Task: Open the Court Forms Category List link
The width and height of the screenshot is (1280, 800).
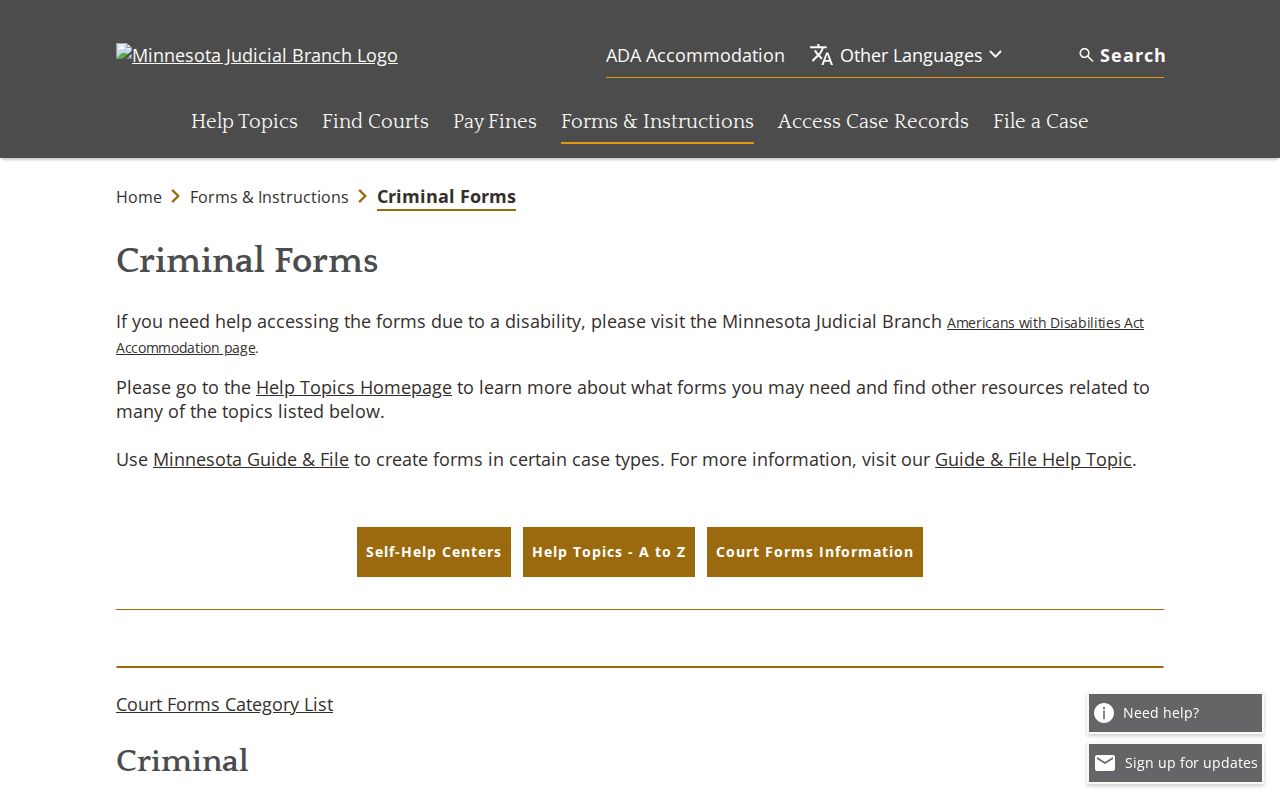Action: point(224,704)
